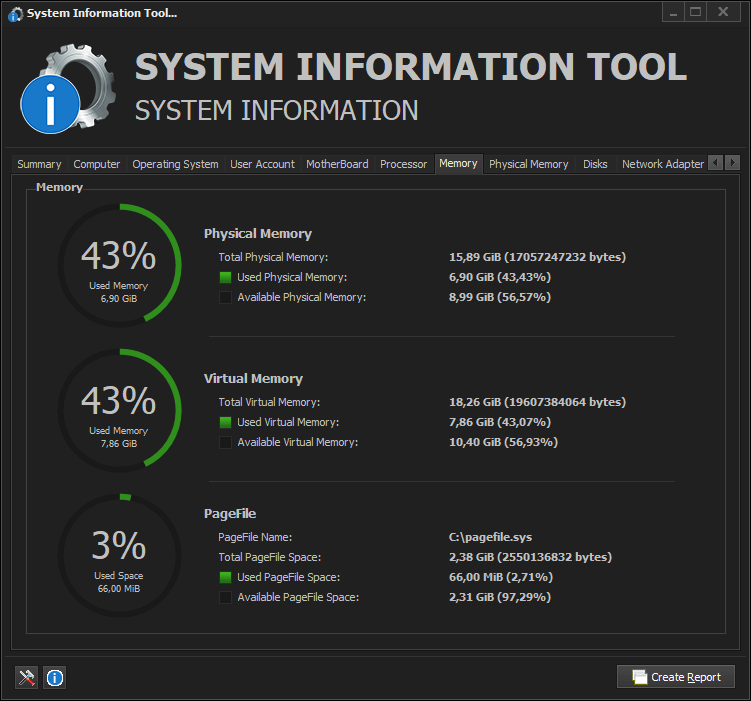Select the Memory tab

click(x=458, y=163)
